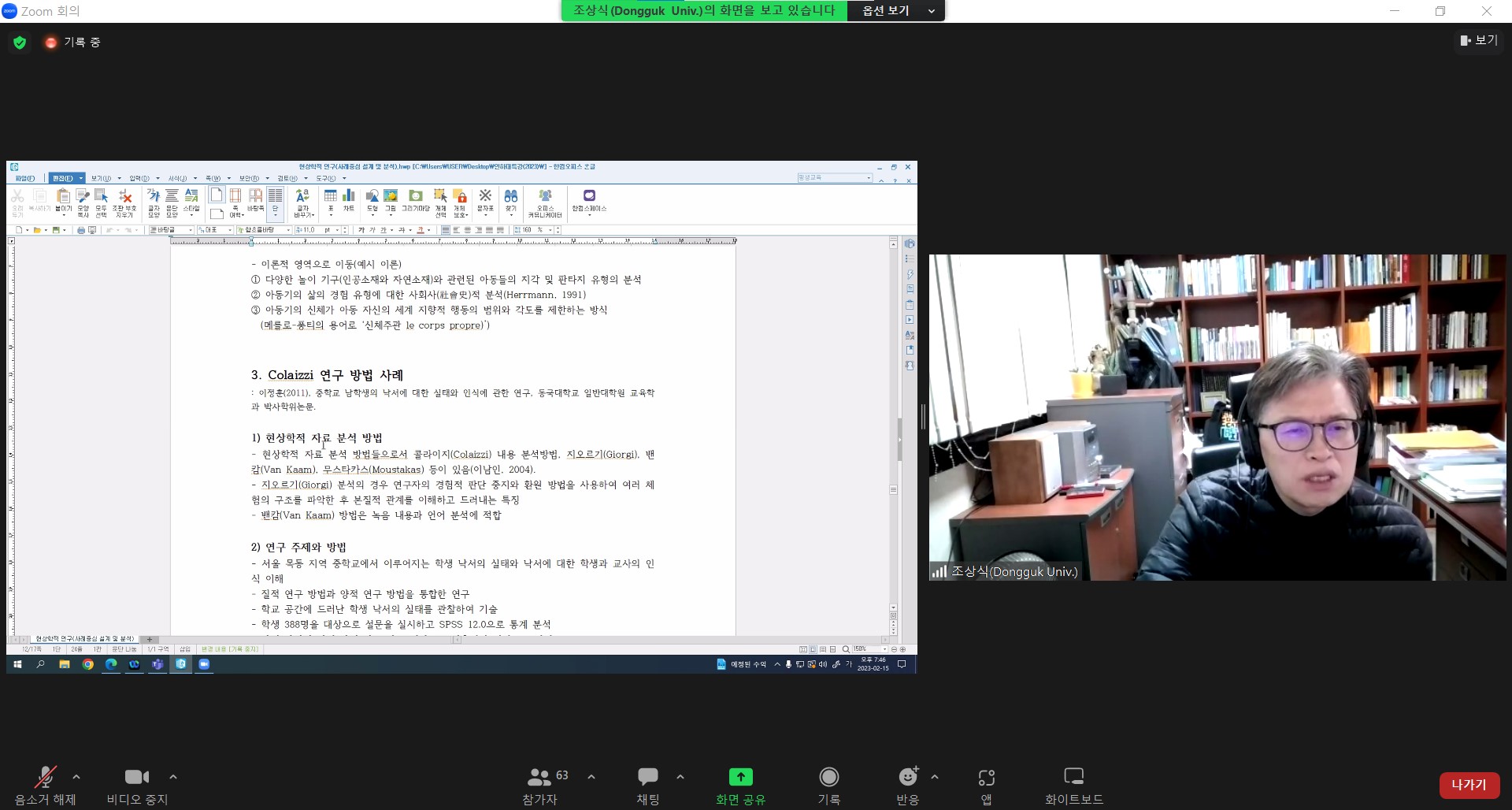Image resolution: width=1512 pixels, height=810 pixels.
Task: Toggle italic formatting button
Action: [372, 230]
